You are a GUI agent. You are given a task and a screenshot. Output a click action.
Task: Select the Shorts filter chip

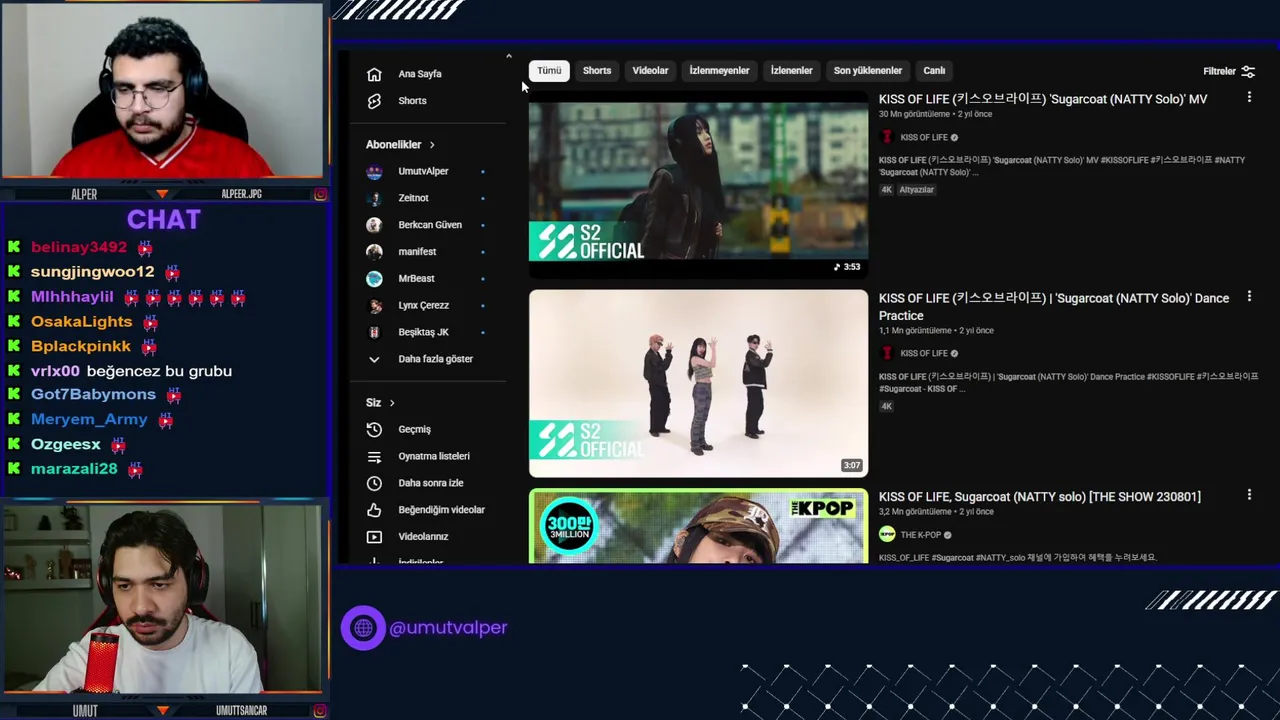597,71
